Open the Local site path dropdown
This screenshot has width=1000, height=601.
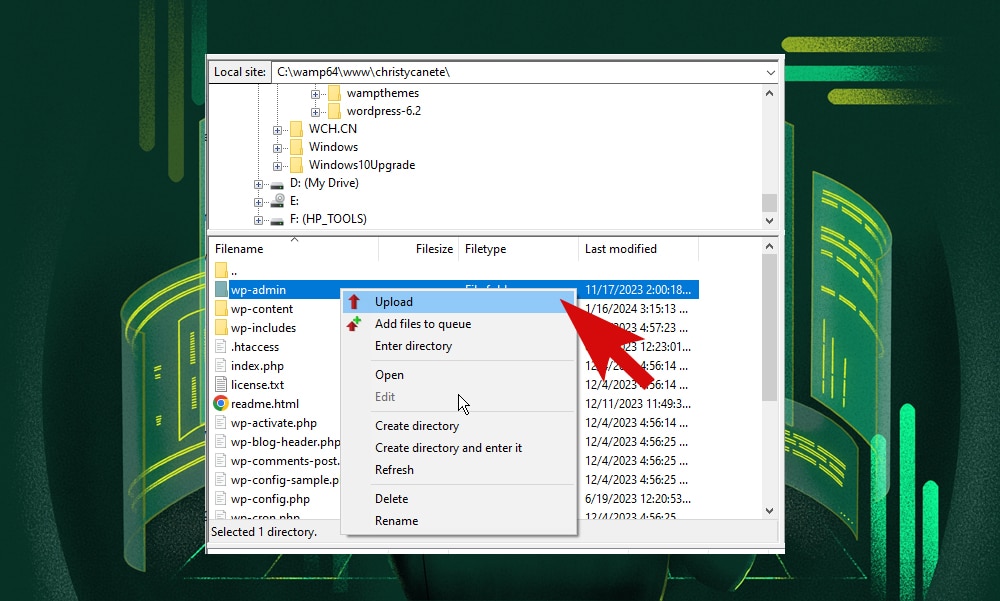coord(771,71)
